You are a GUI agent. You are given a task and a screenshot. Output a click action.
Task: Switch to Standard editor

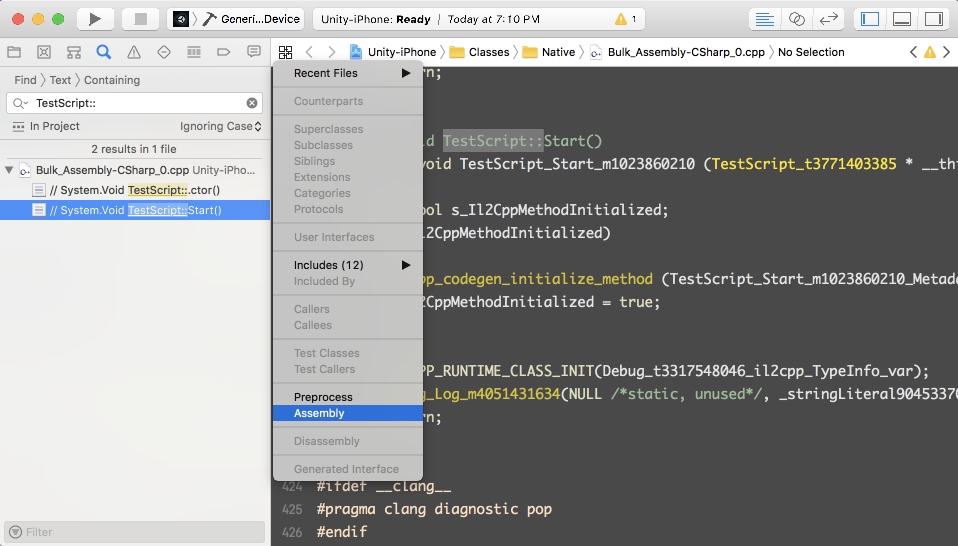(x=764, y=19)
